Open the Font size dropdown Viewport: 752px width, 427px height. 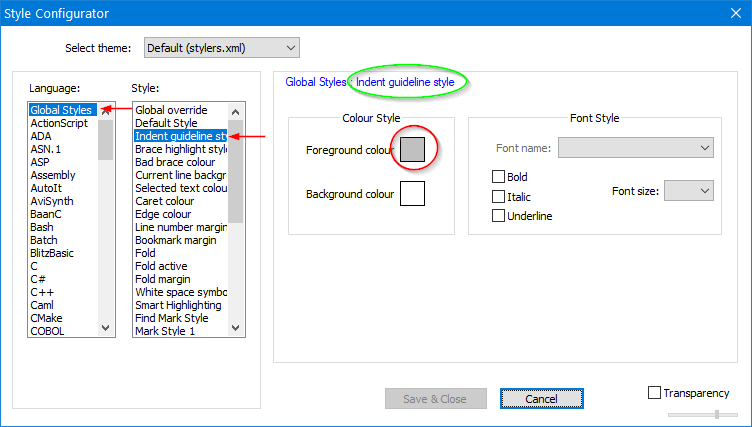(x=688, y=190)
